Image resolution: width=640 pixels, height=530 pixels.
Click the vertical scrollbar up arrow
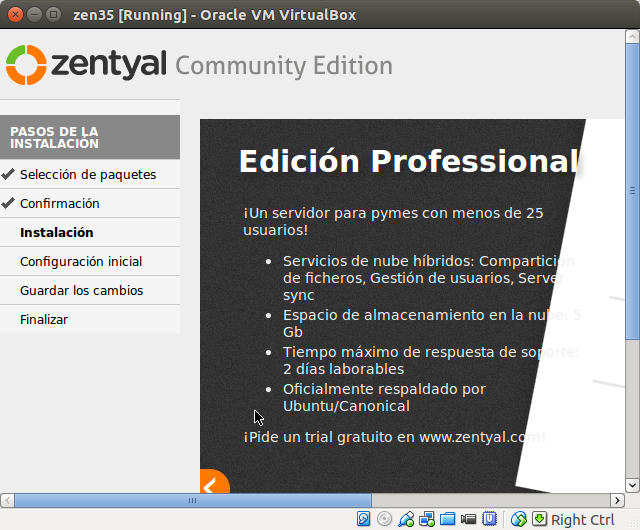pos(632,36)
